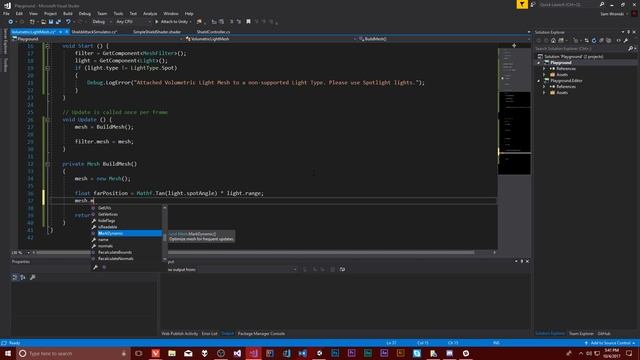
Task: Open the Any CPU platform dropdown
Action: tap(133, 22)
